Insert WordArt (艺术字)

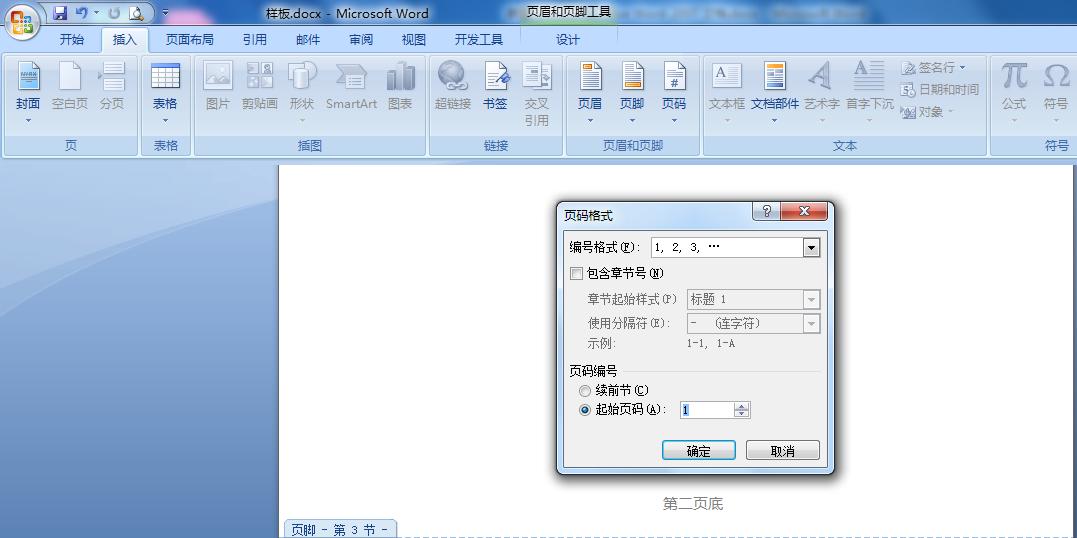tap(822, 93)
